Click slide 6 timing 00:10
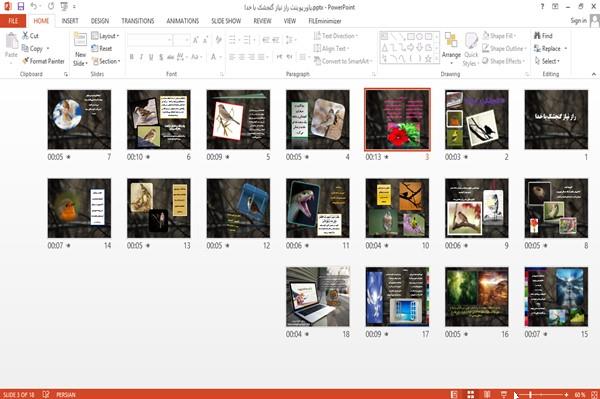The image size is (600, 399). point(135,157)
